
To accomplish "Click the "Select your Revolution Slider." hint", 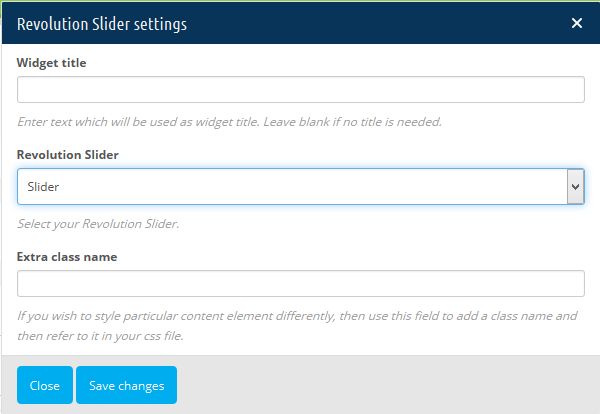I will pyautogui.click(x=98, y=223).
